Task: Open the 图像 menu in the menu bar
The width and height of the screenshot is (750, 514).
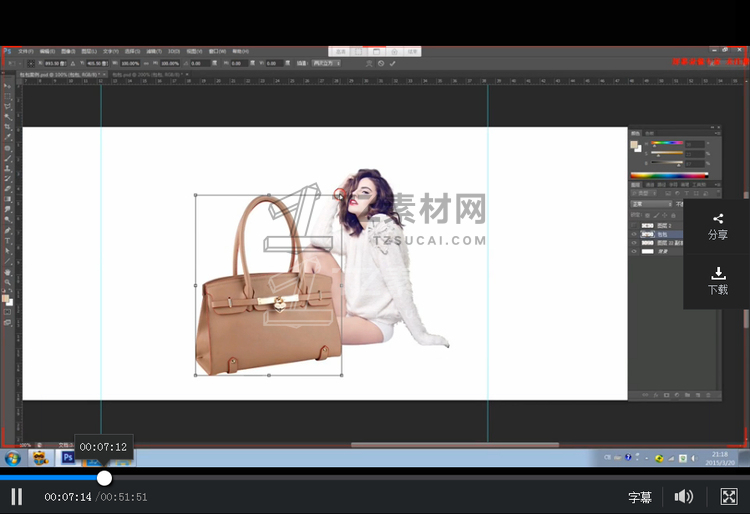Action: tap(68, 51)
